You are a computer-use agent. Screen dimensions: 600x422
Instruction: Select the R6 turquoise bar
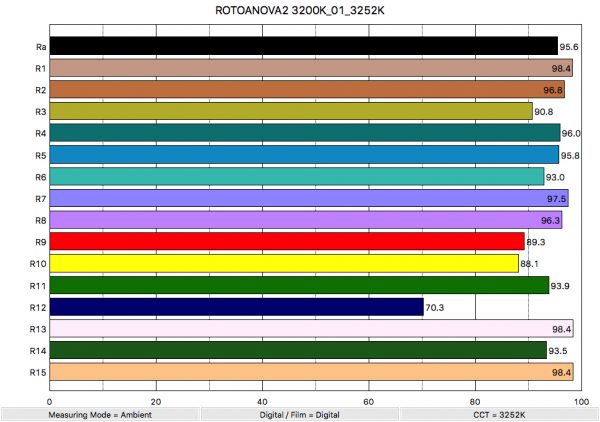coord(297,176)
